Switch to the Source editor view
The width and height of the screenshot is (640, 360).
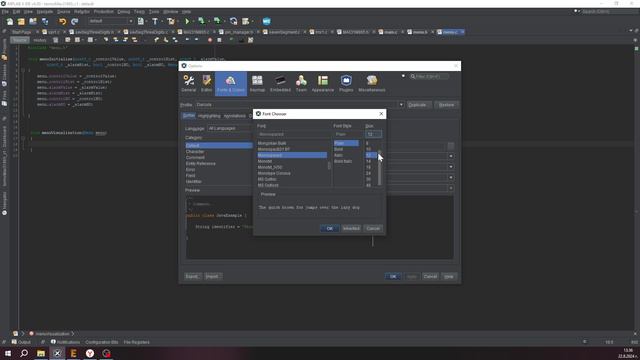(20, 40)
